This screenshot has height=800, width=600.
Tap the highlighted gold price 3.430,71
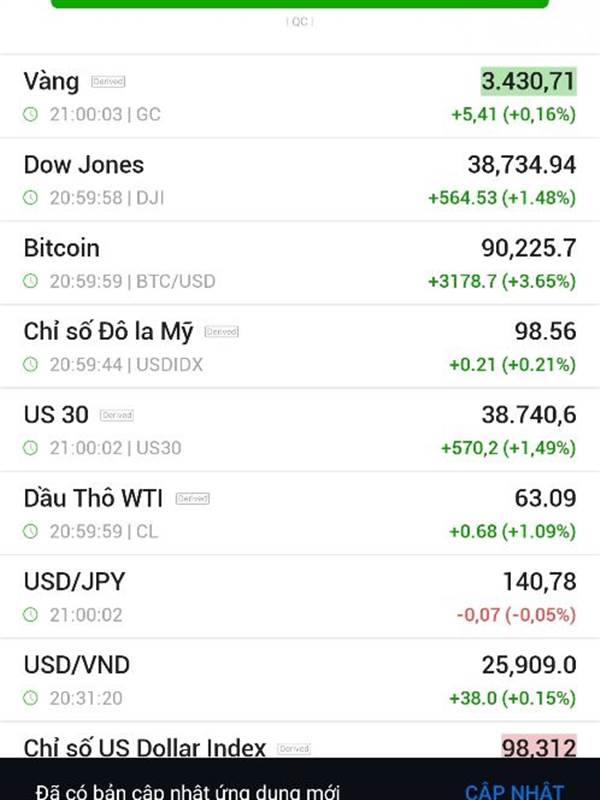point(529,81)
